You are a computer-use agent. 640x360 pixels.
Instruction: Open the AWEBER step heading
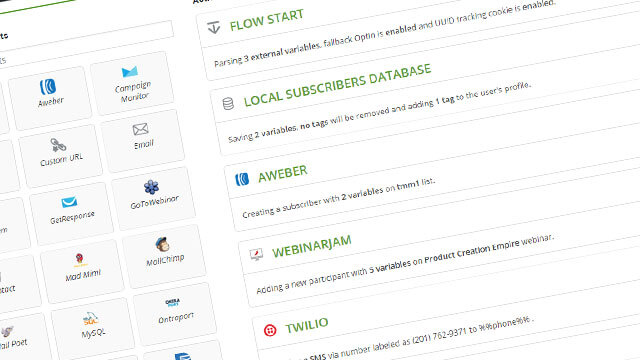pos(282,174)
